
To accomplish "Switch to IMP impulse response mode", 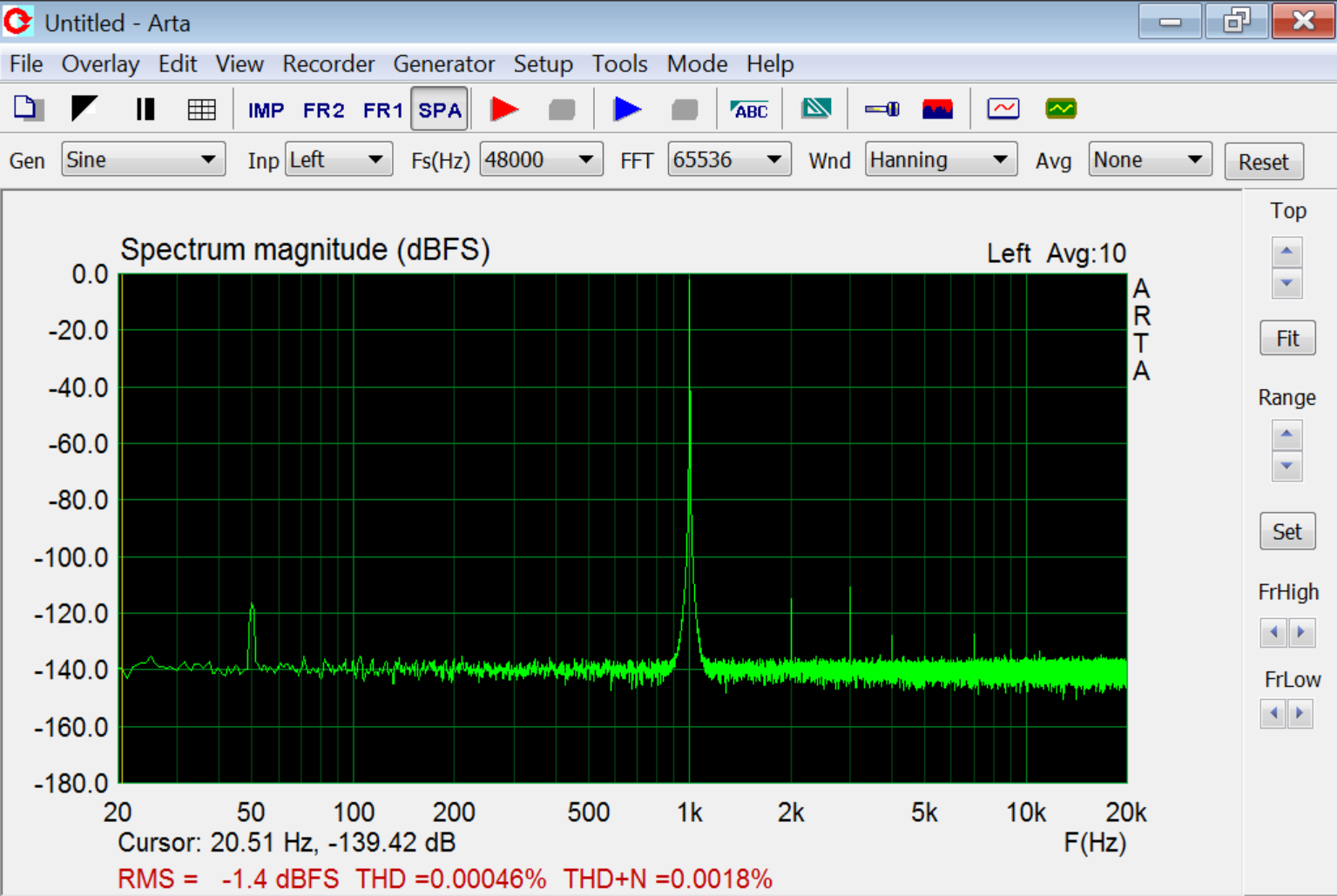I will [x=266, y=111].
